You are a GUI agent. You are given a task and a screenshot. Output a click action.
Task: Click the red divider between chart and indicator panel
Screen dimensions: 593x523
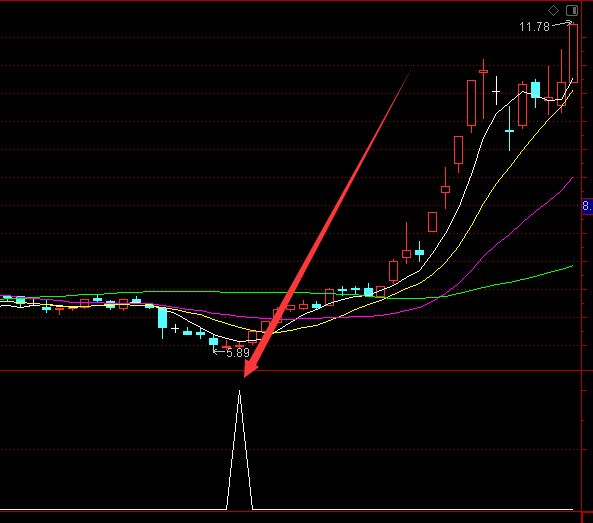[290, 371]
